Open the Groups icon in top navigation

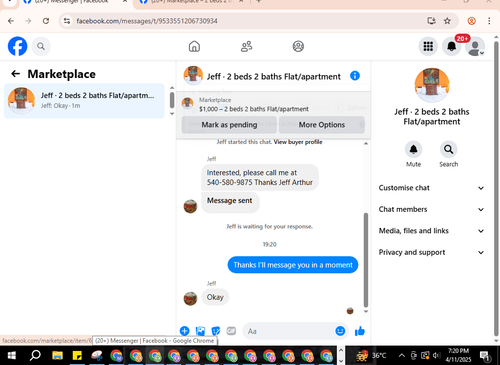pyautogui.click(x=298, y=46)
